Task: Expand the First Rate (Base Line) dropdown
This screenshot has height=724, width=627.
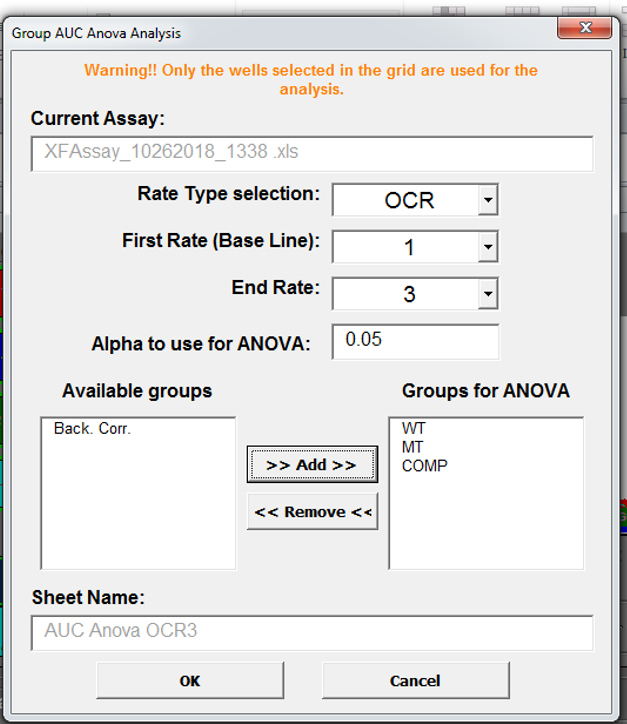Action: [x=487, y=247]
